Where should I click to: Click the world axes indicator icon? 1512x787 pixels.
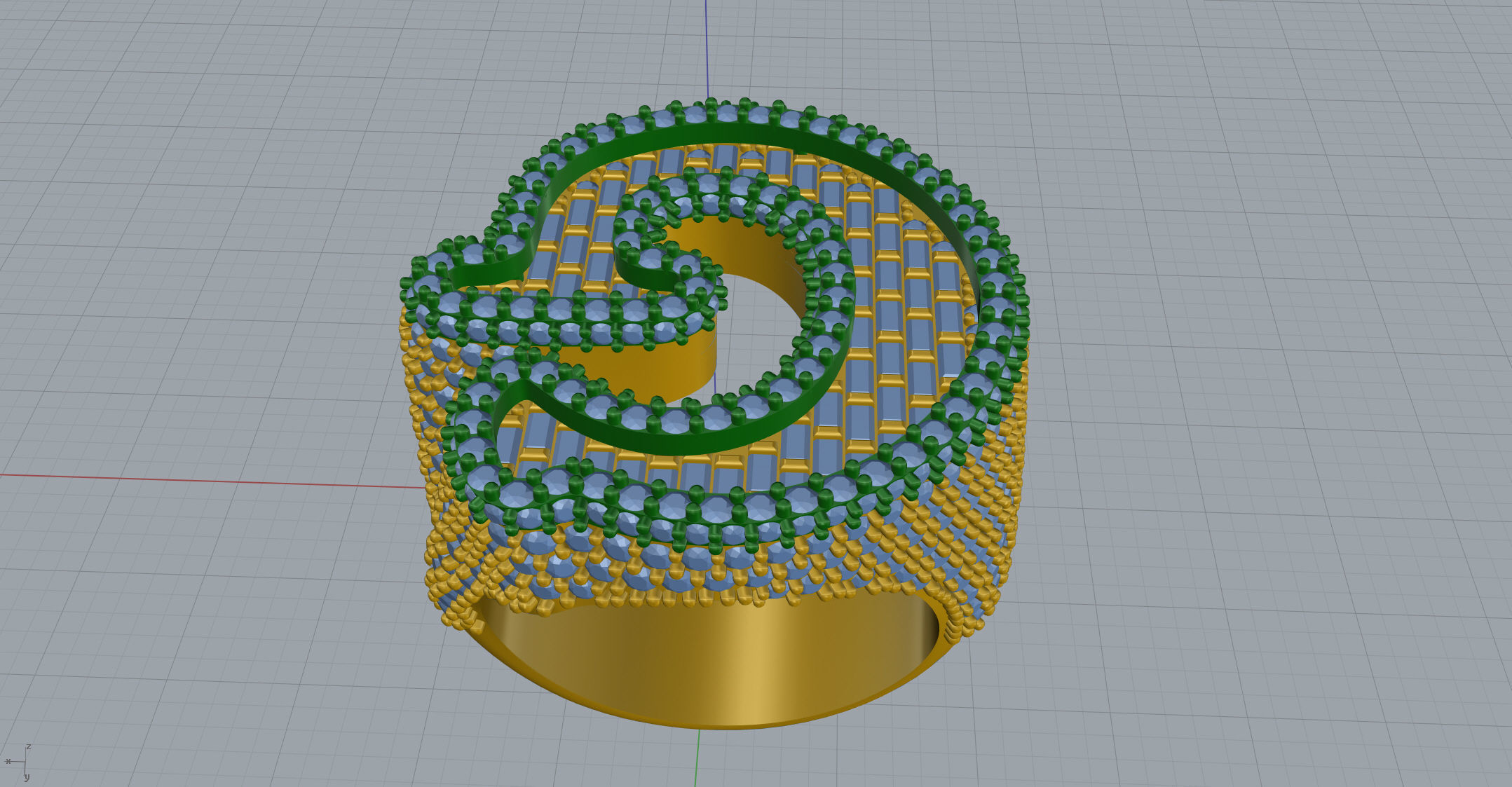coord(22,762)
